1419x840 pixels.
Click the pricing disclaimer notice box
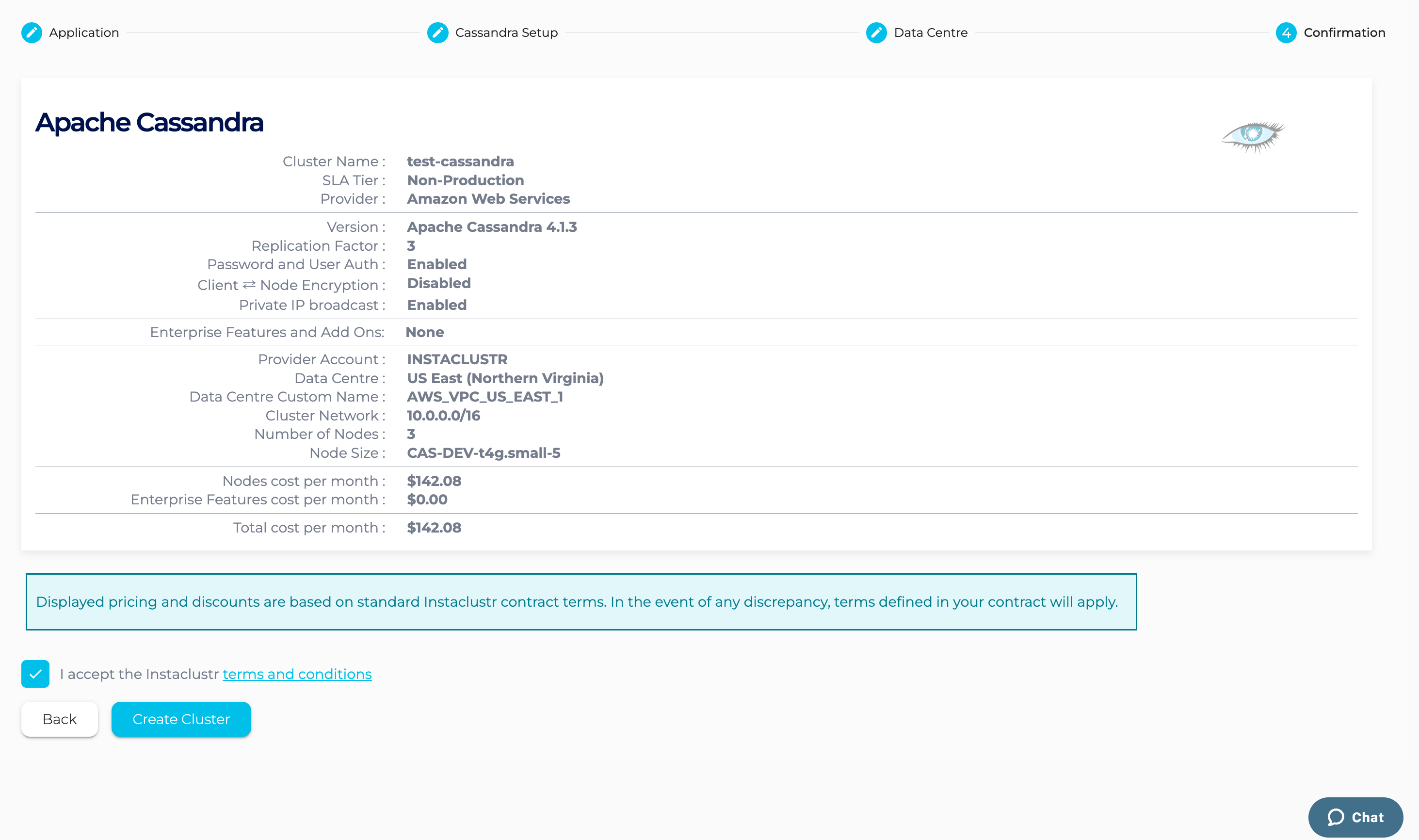(x=580, y=602)
